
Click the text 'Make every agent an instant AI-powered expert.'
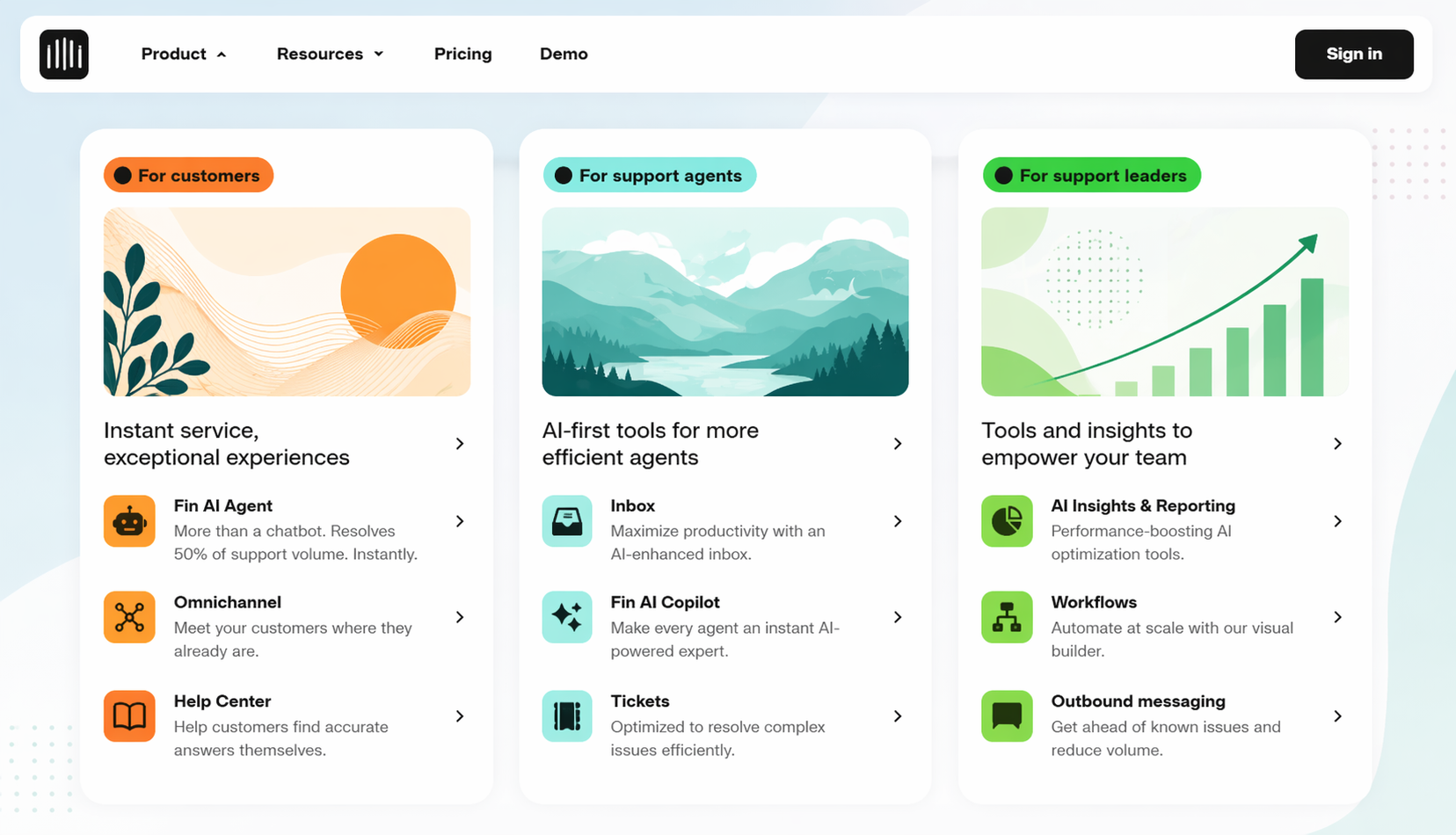pyautogui.click(x=725, y=639)
